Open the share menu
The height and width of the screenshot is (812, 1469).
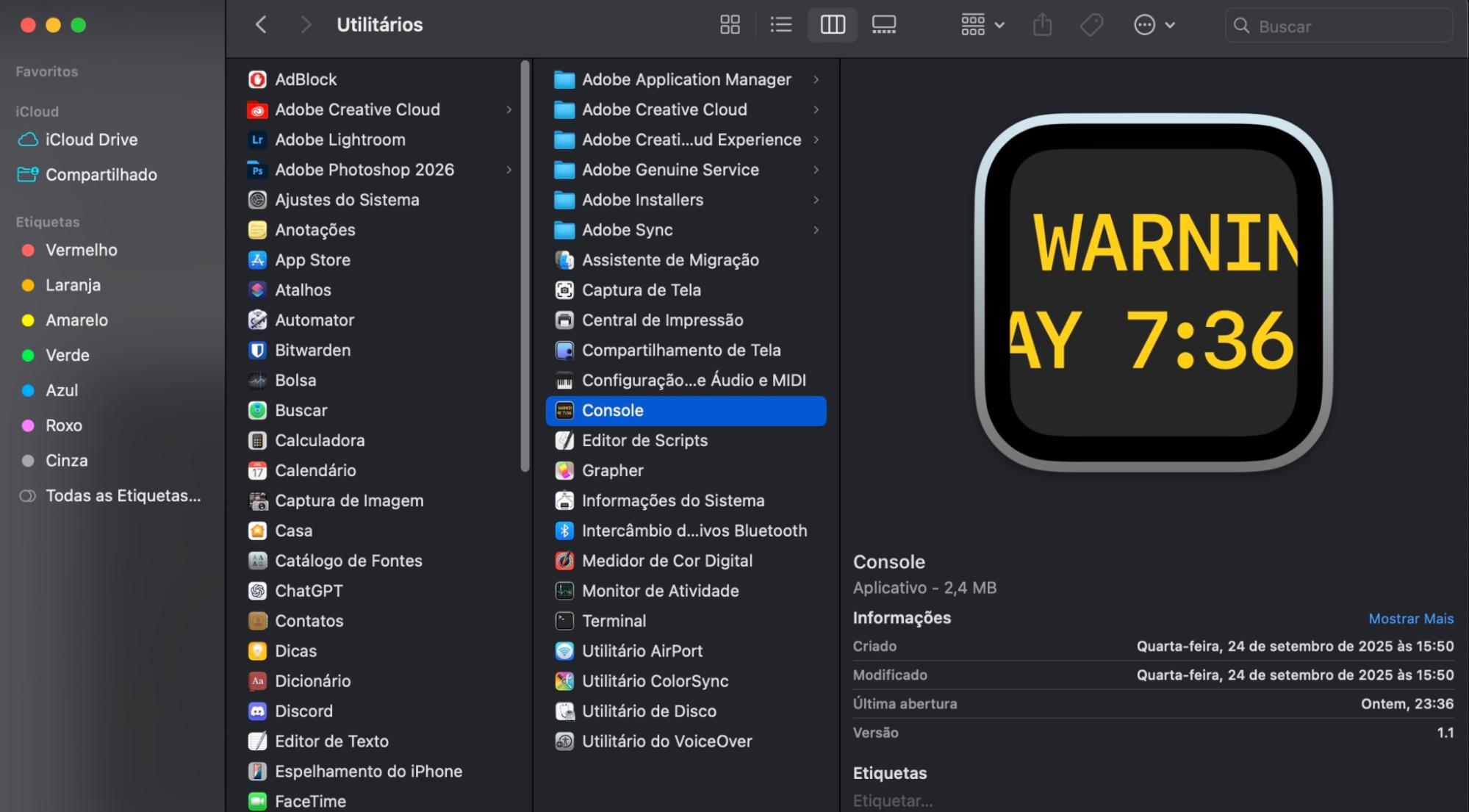point(1041,24)
